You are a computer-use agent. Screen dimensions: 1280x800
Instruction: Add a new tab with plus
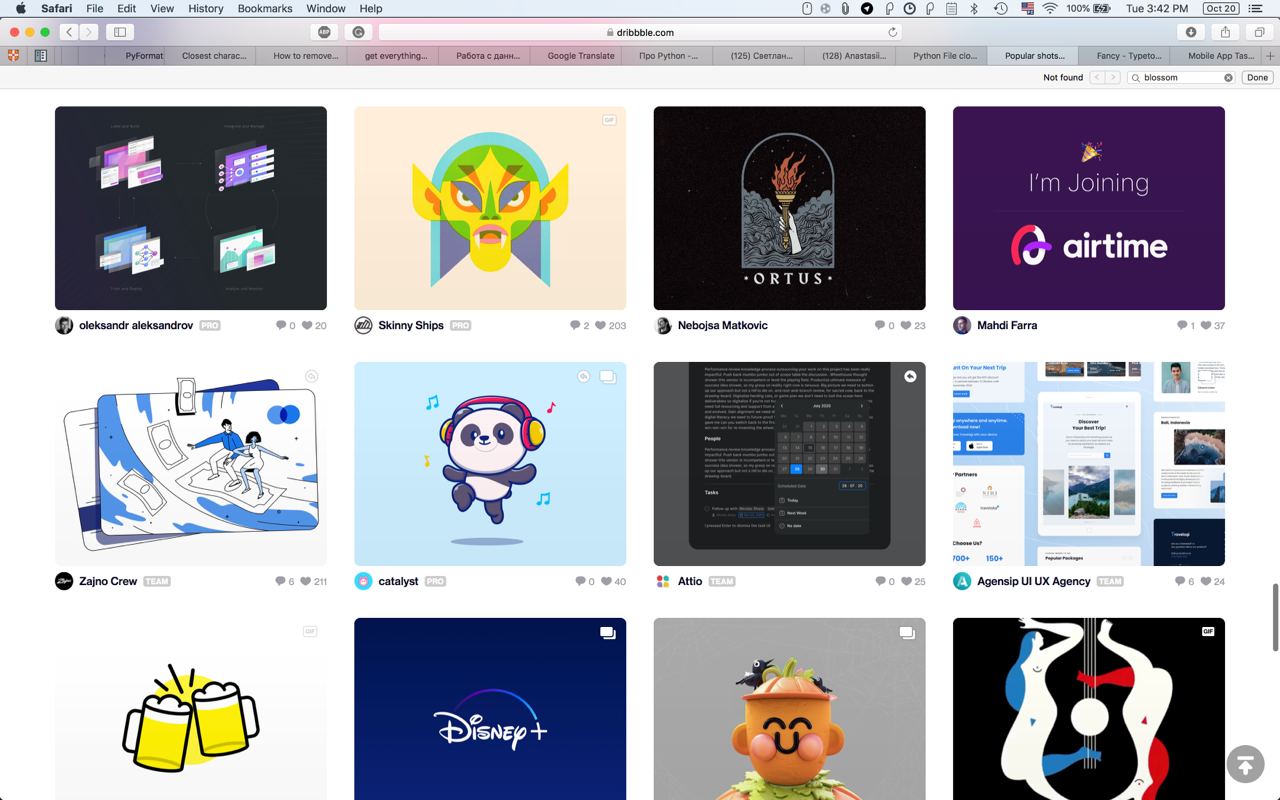pyautogui.click(x=1270, y=56)
